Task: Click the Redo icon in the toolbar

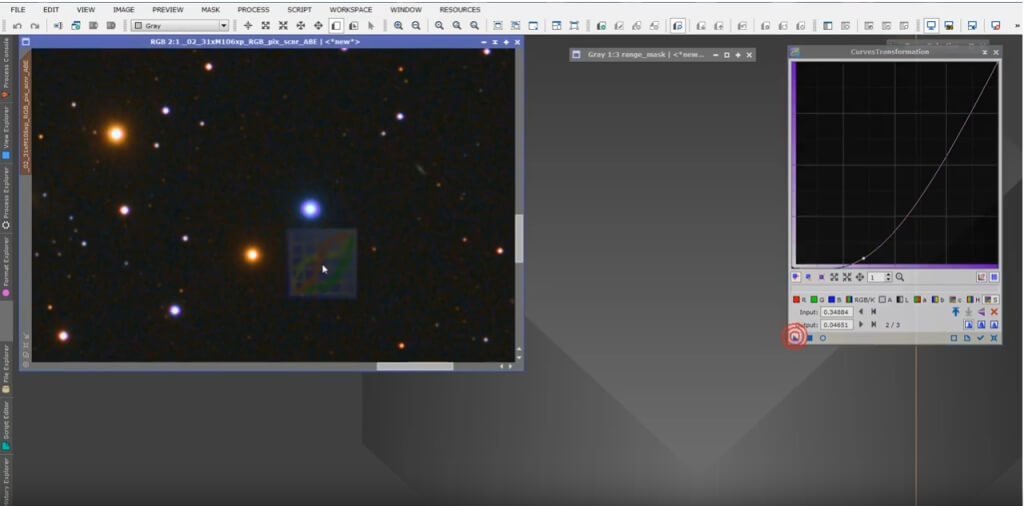Action: [x=35, y=26]
